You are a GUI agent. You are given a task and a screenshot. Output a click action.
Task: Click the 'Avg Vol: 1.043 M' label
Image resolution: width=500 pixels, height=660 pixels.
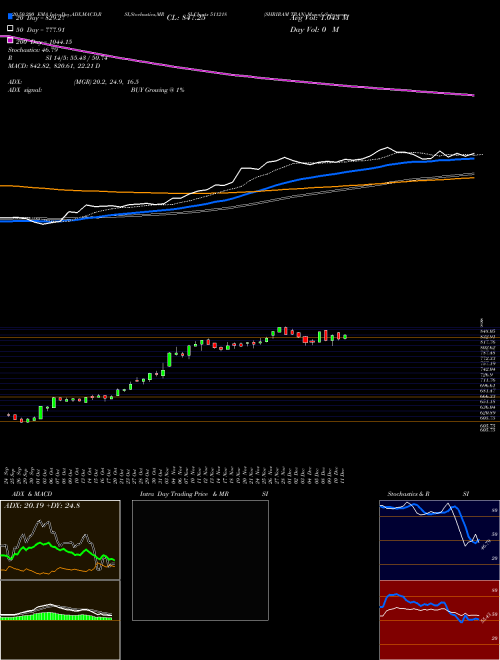pyautogui.click(x=319, y=18)
